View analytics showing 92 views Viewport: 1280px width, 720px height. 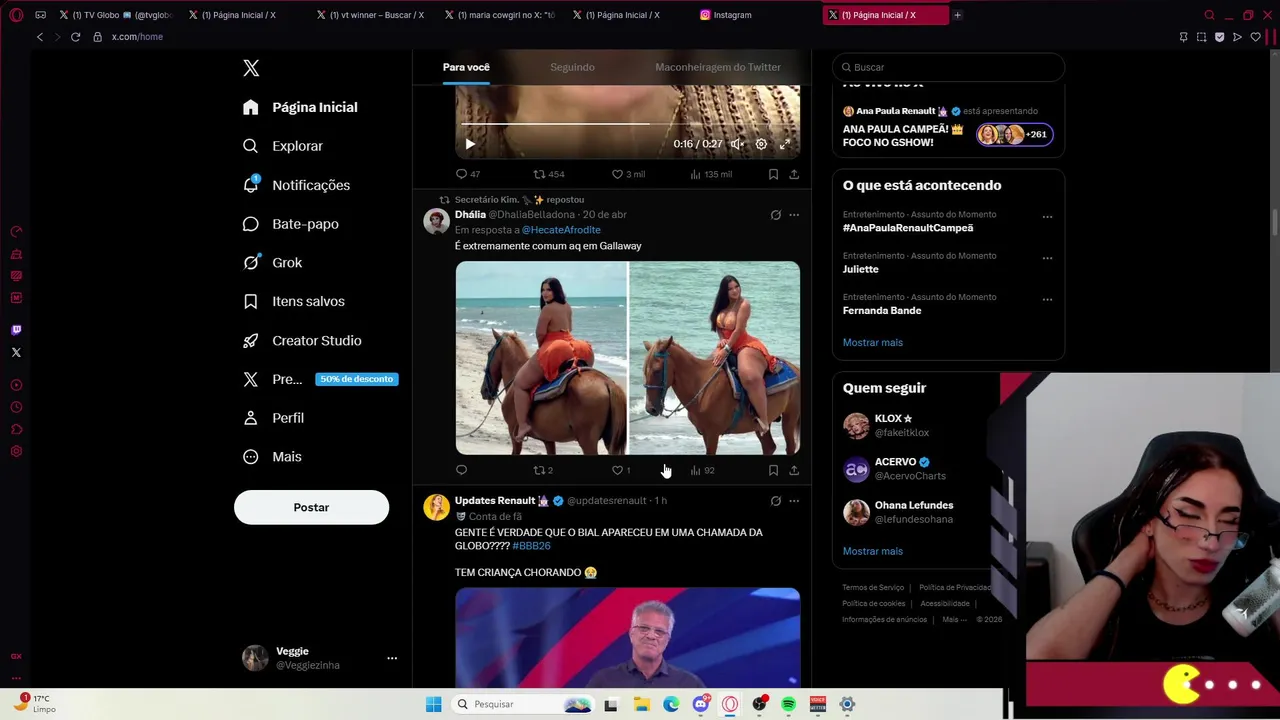point(702,470)
